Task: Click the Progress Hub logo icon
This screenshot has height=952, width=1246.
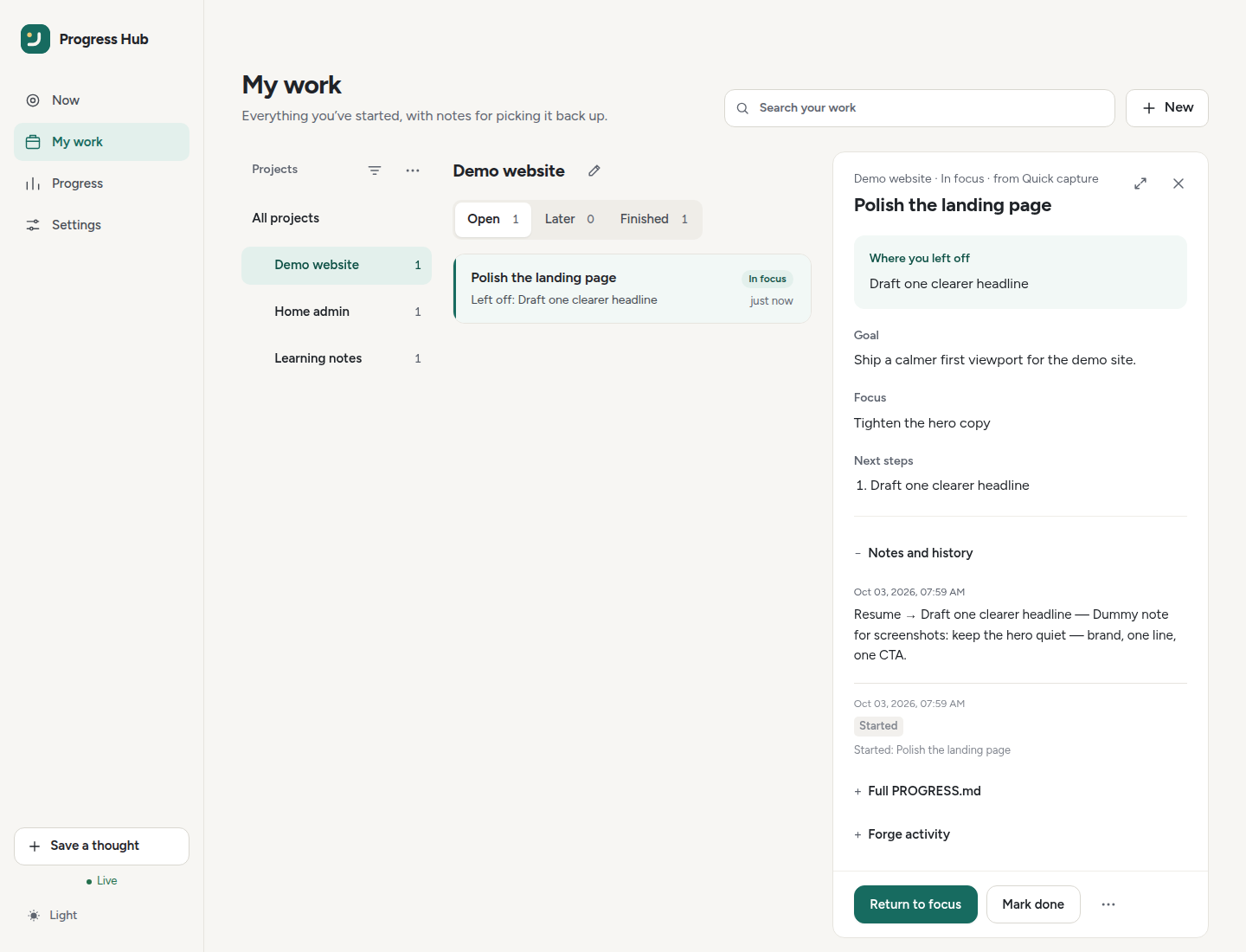Action: pyautogui.click(x=35, y=39)
